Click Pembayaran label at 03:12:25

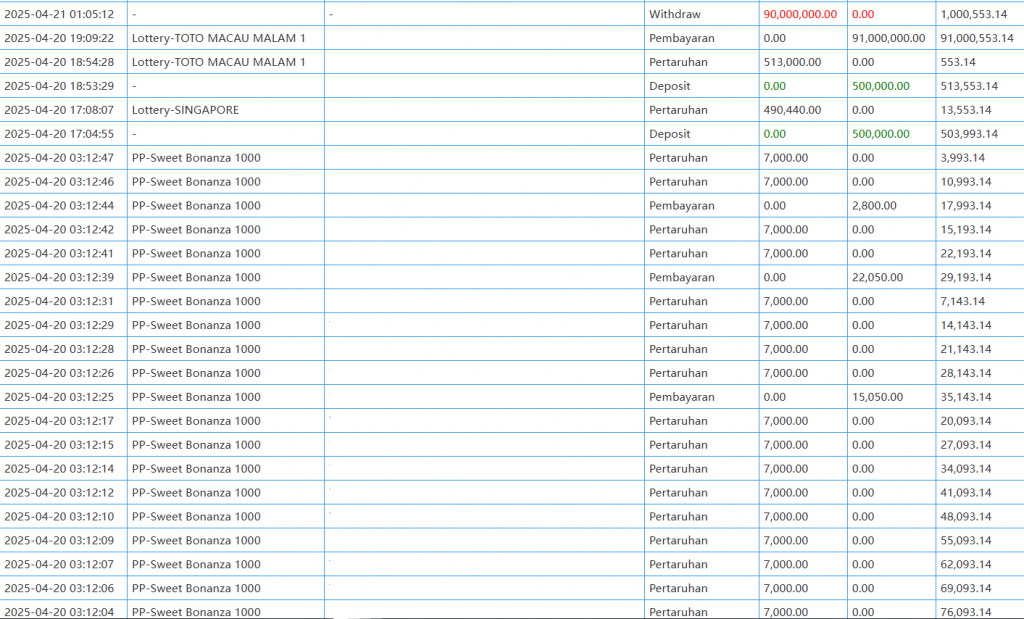(681, 397)
